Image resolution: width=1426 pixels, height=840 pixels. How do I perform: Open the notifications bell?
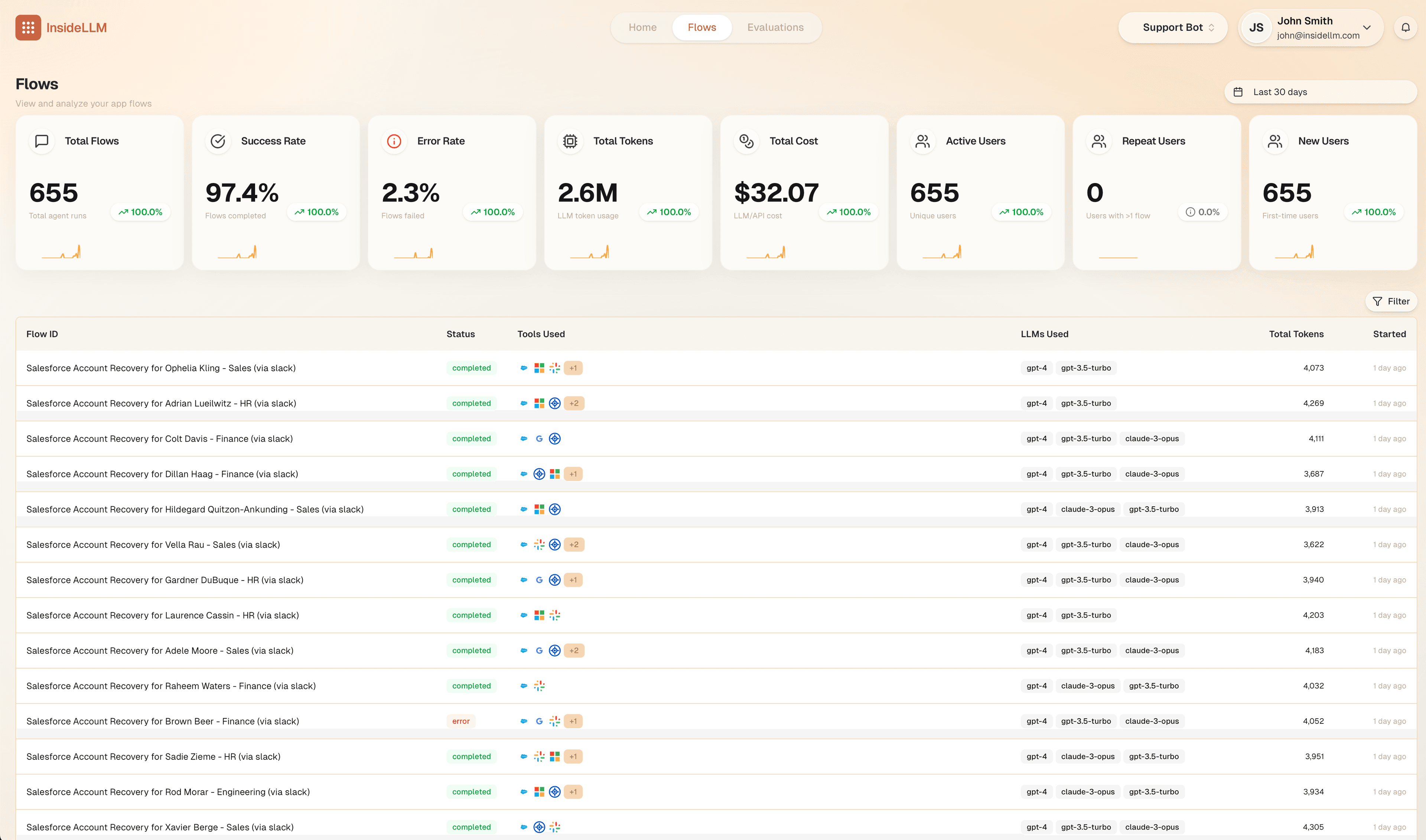point(1405,27)
